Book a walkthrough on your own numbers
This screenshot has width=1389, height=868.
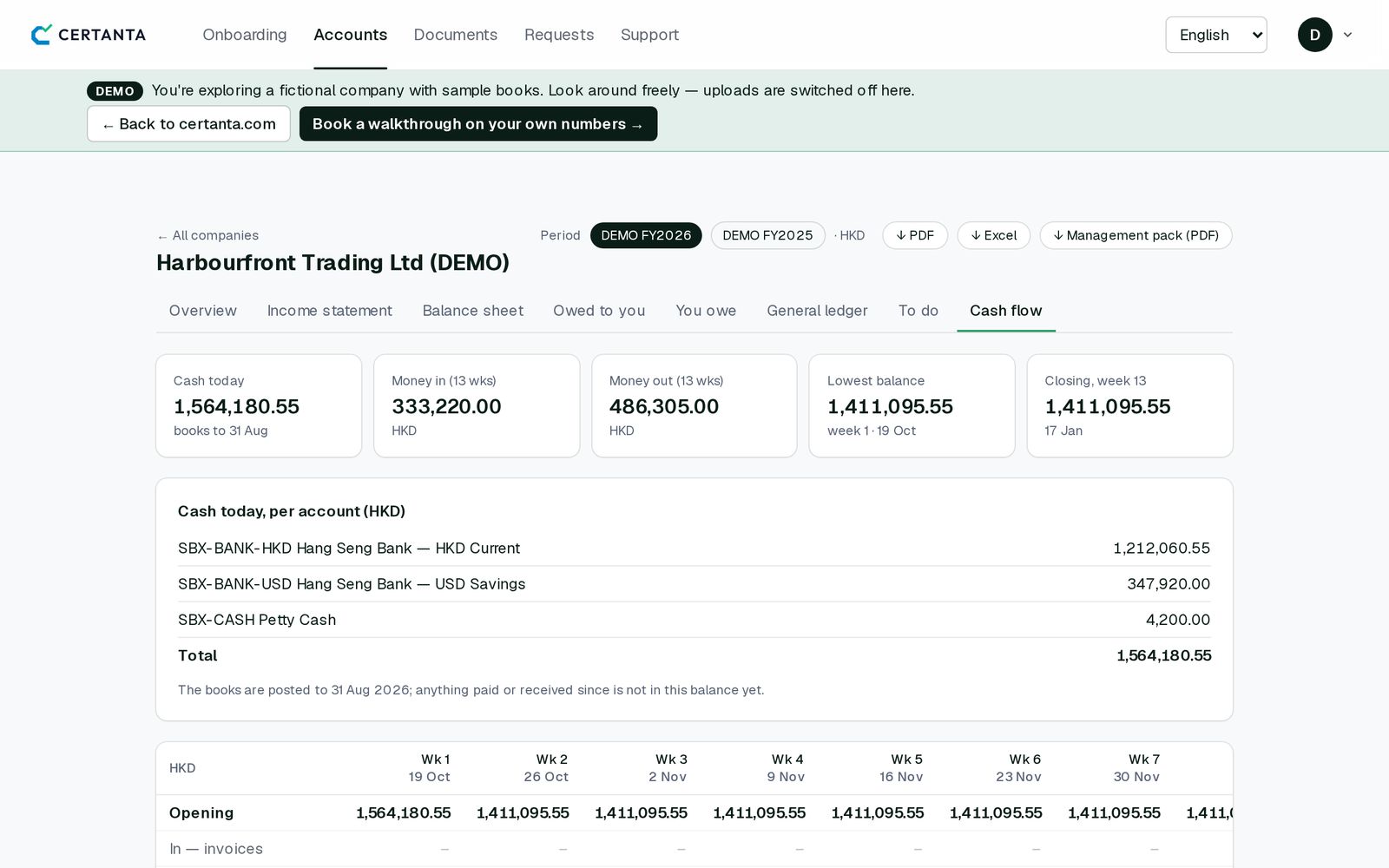tap(478, 124)
